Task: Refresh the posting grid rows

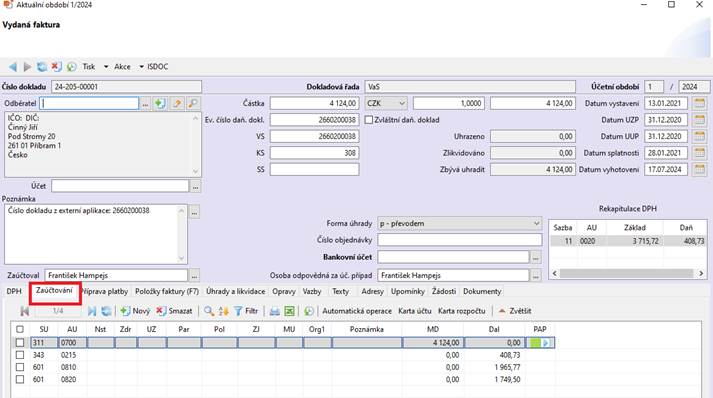Action: [x=106, y=311]
